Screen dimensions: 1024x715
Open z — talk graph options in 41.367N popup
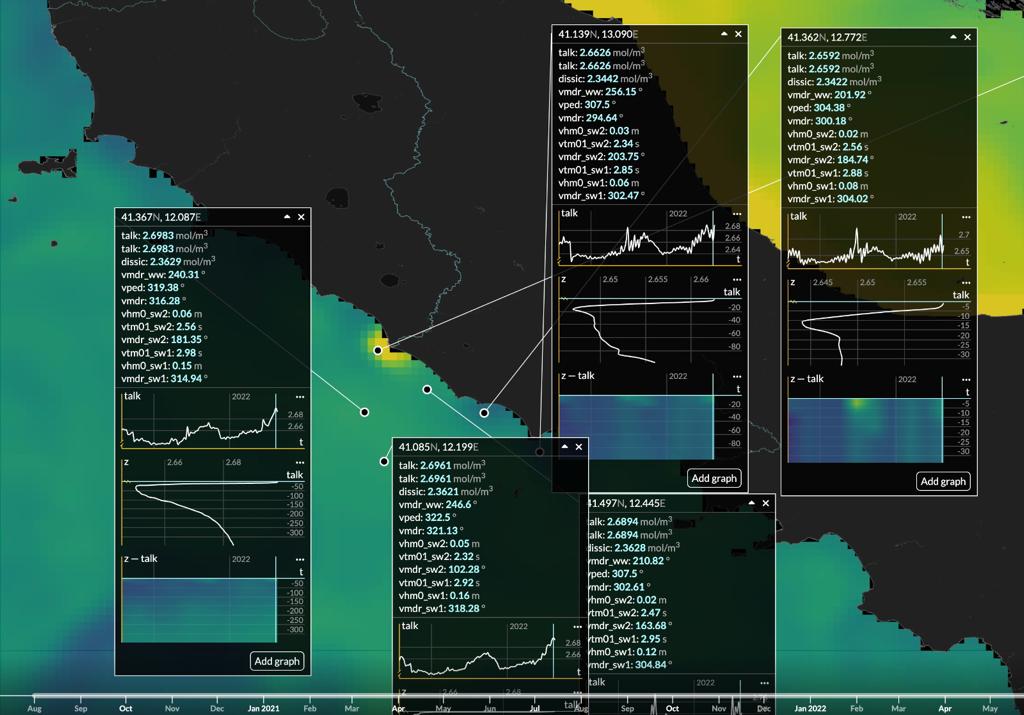[x=300, y=559]
